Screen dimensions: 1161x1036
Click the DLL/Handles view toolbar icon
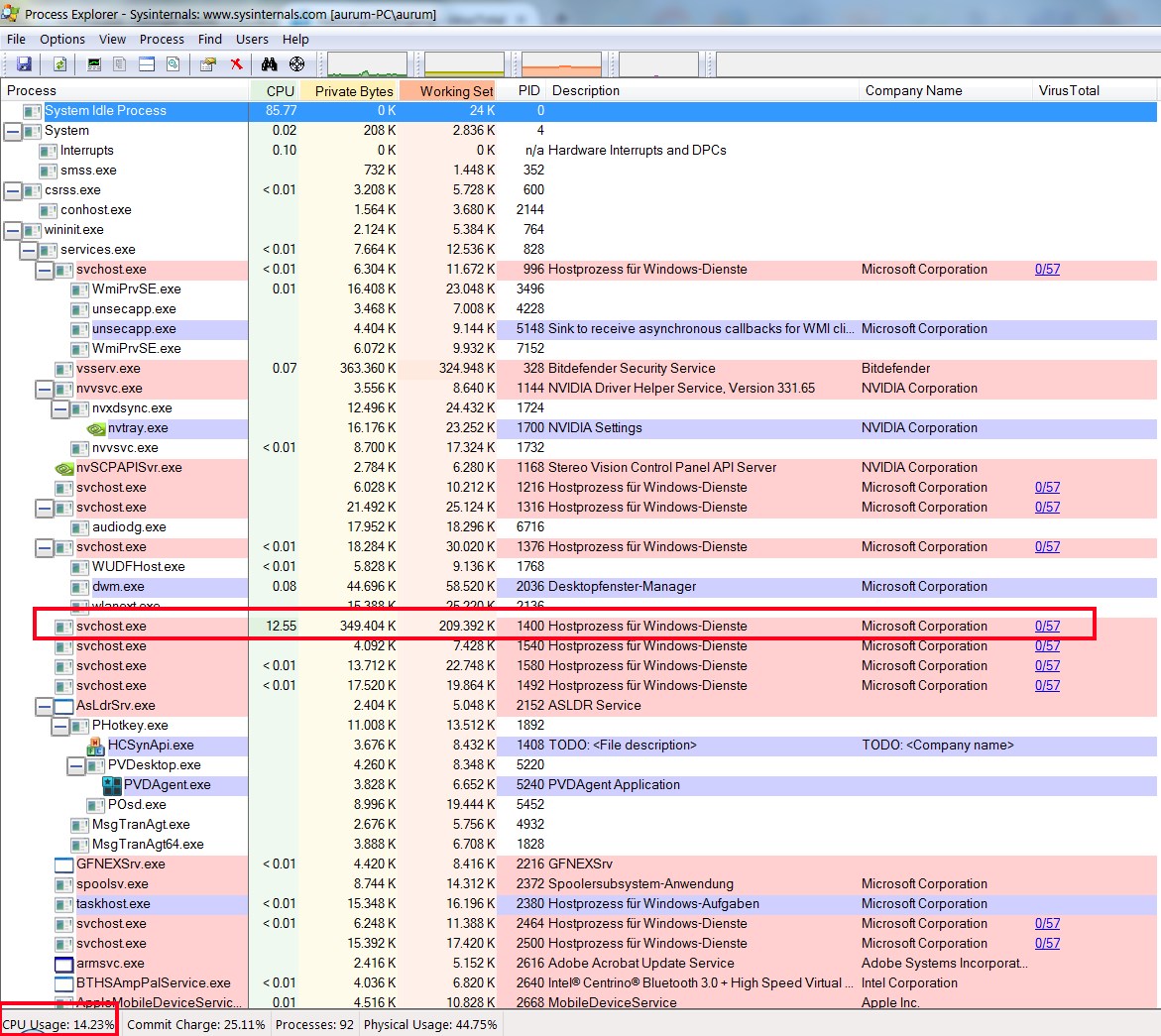(x=173, y=64)
